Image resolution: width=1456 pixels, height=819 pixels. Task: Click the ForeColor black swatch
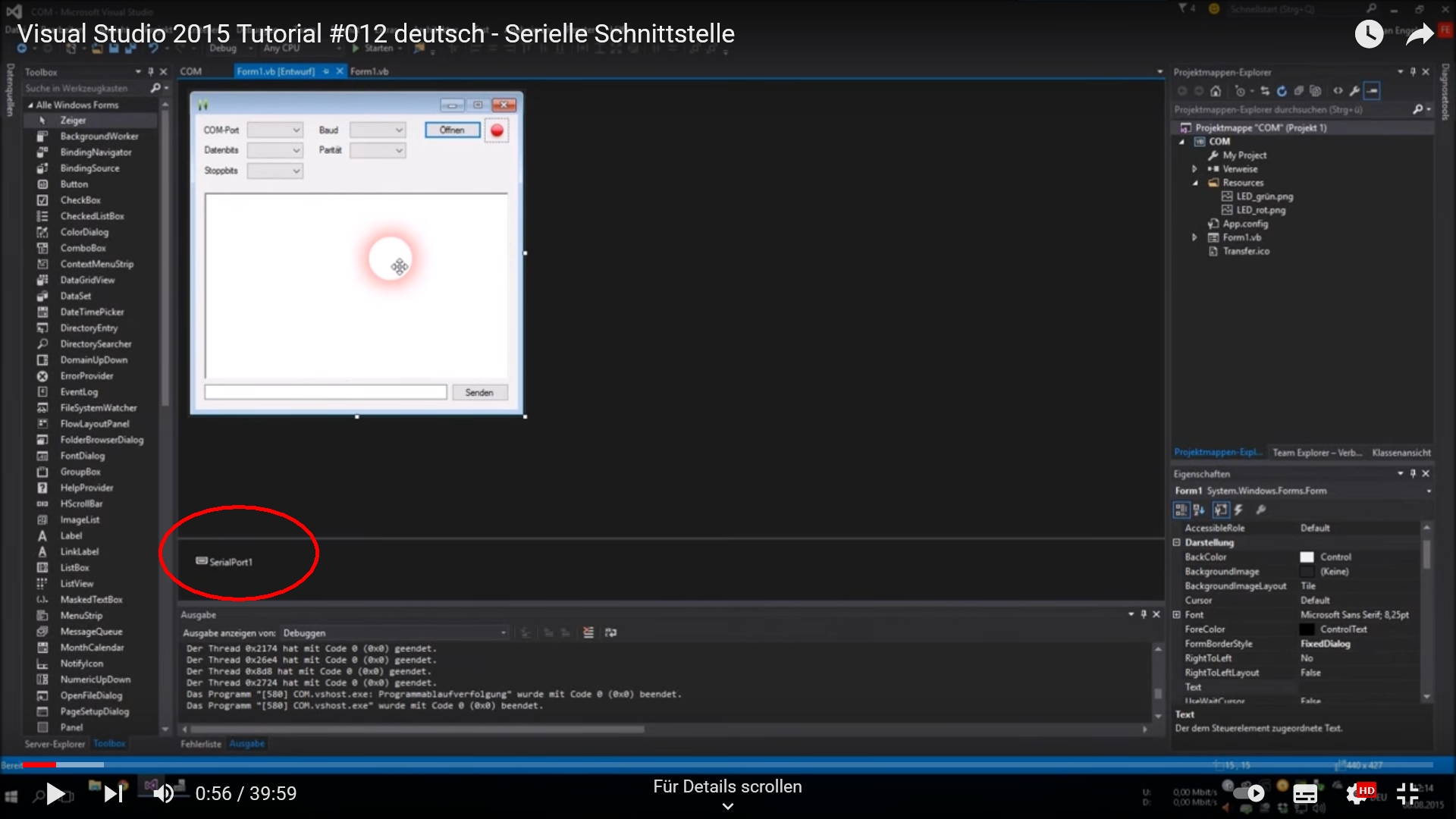pyautogui.click(x=1307, y=629)
